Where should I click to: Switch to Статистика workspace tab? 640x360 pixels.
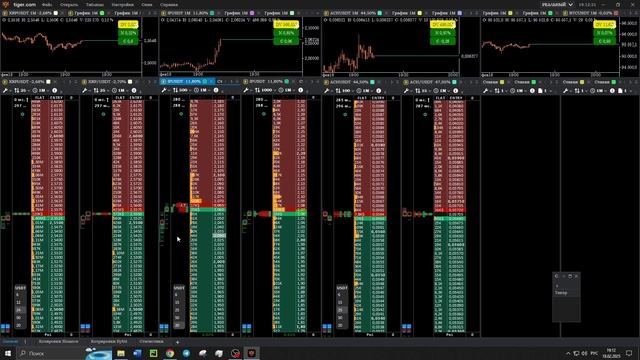tap(151, 342)
